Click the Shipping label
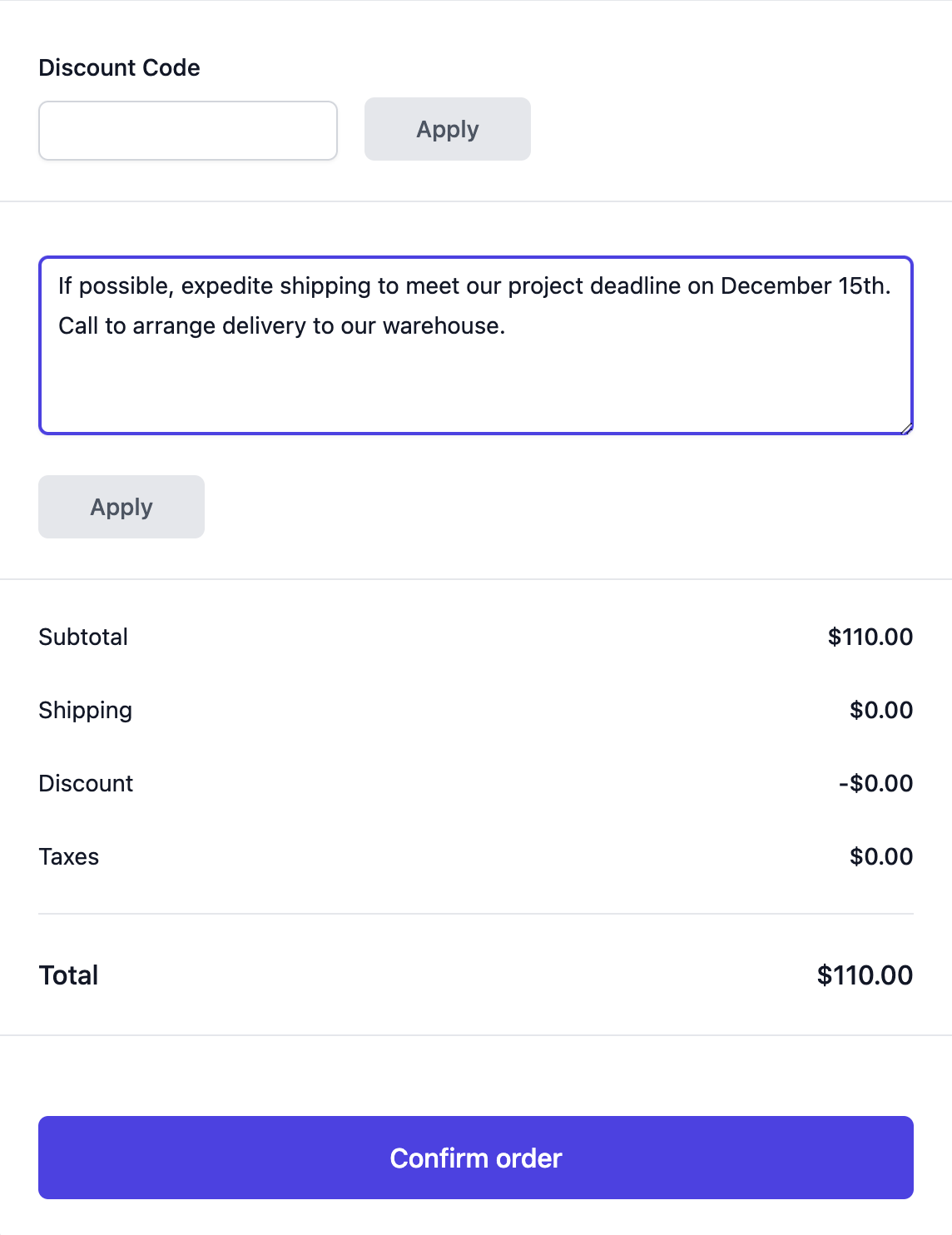The height and width of the screenshot is (1235, 952). (85, 711)
